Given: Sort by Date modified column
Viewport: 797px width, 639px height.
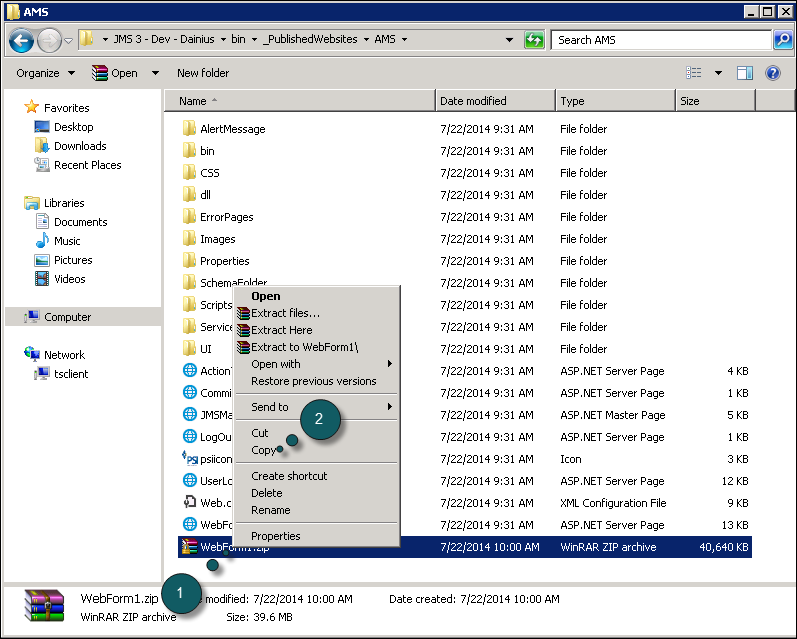Looking at the screenshot, I should [x=496, y=101].
